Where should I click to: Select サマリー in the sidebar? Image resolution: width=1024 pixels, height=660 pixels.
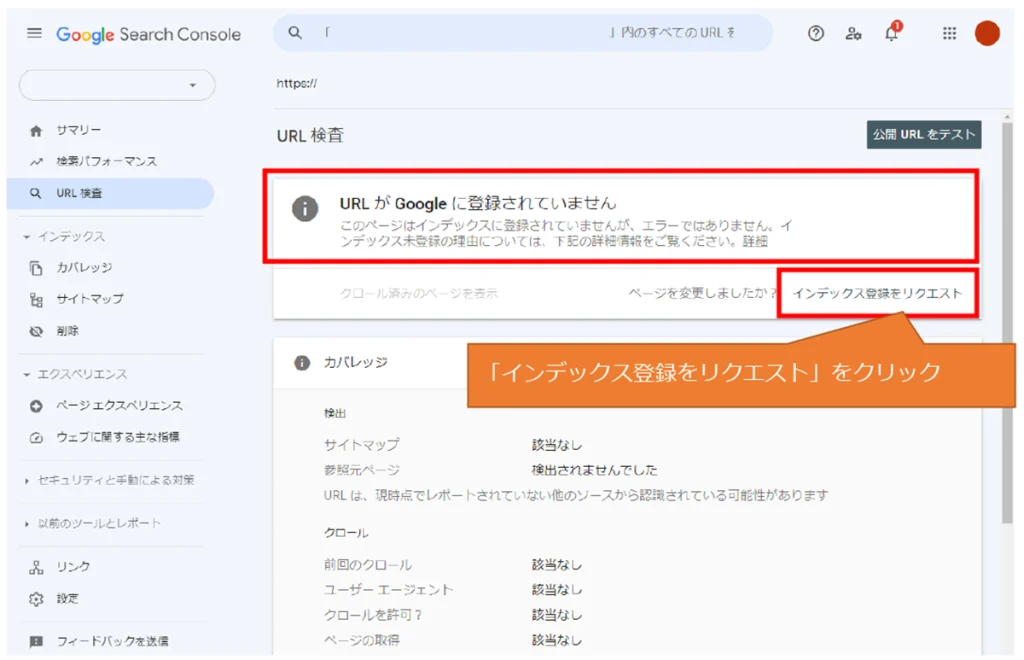78,130
